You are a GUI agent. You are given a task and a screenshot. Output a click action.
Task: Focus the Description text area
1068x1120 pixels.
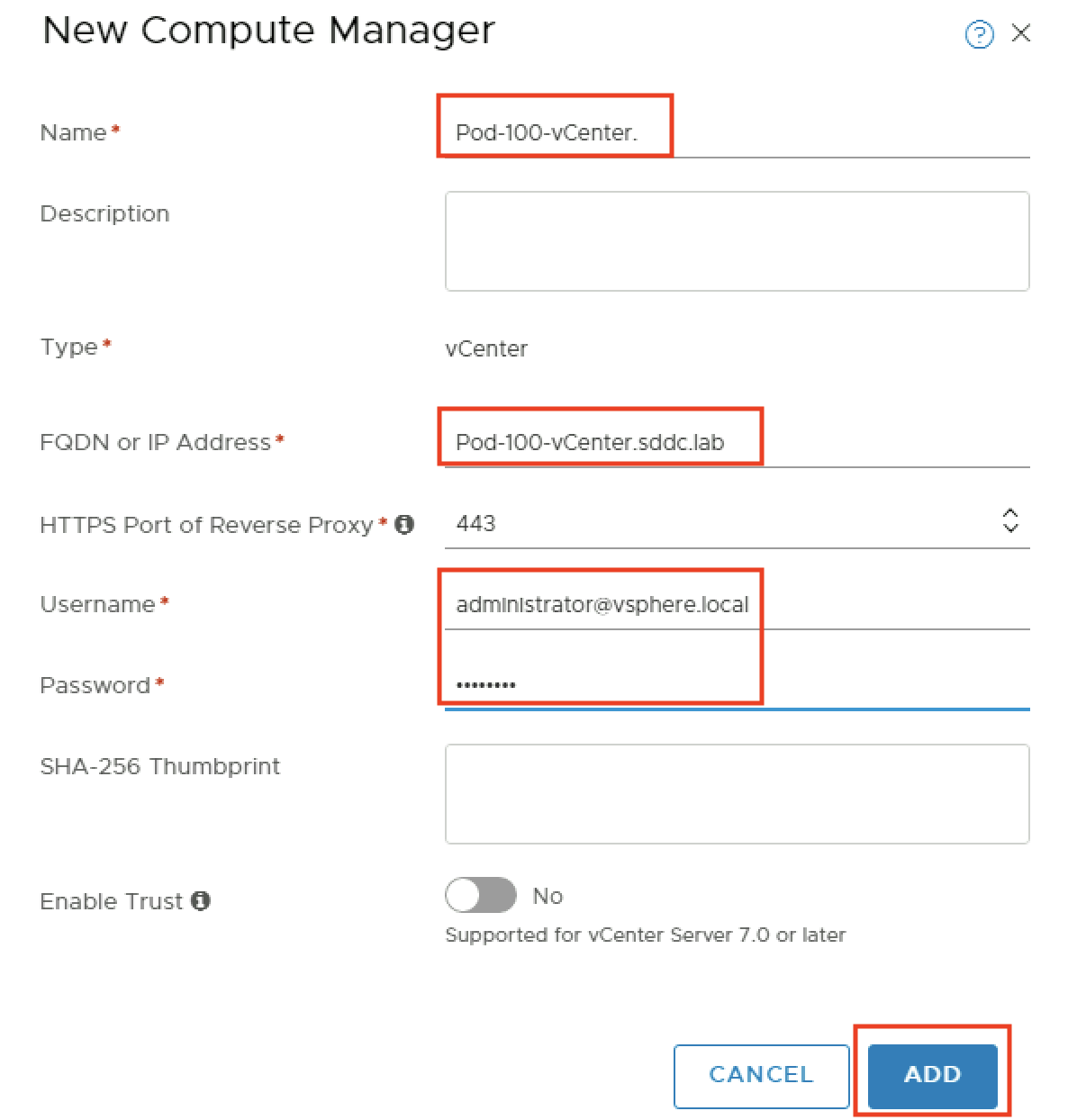(x=737, y=241)
